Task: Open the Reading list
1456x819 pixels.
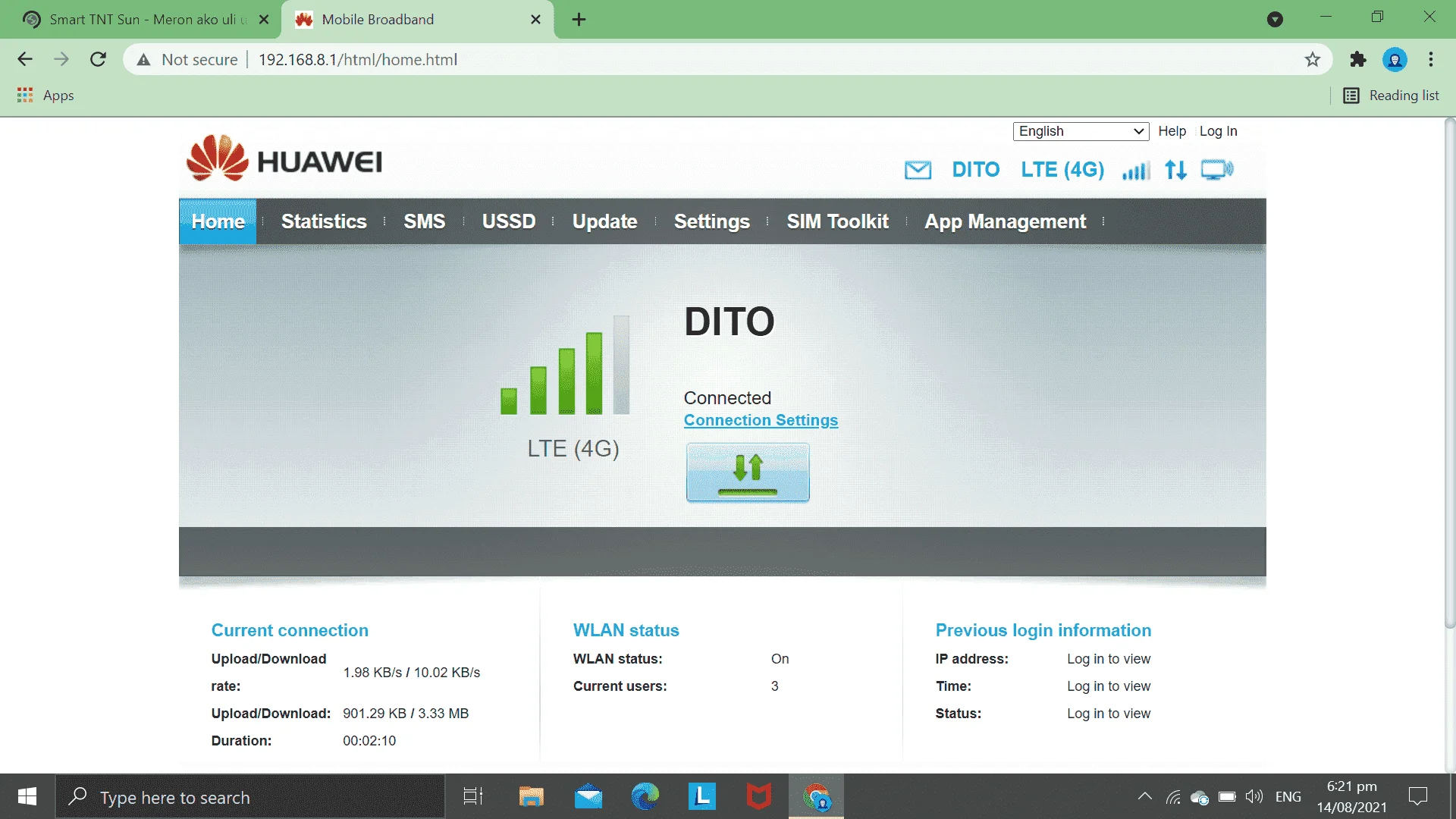Action: pos(1391,96)
